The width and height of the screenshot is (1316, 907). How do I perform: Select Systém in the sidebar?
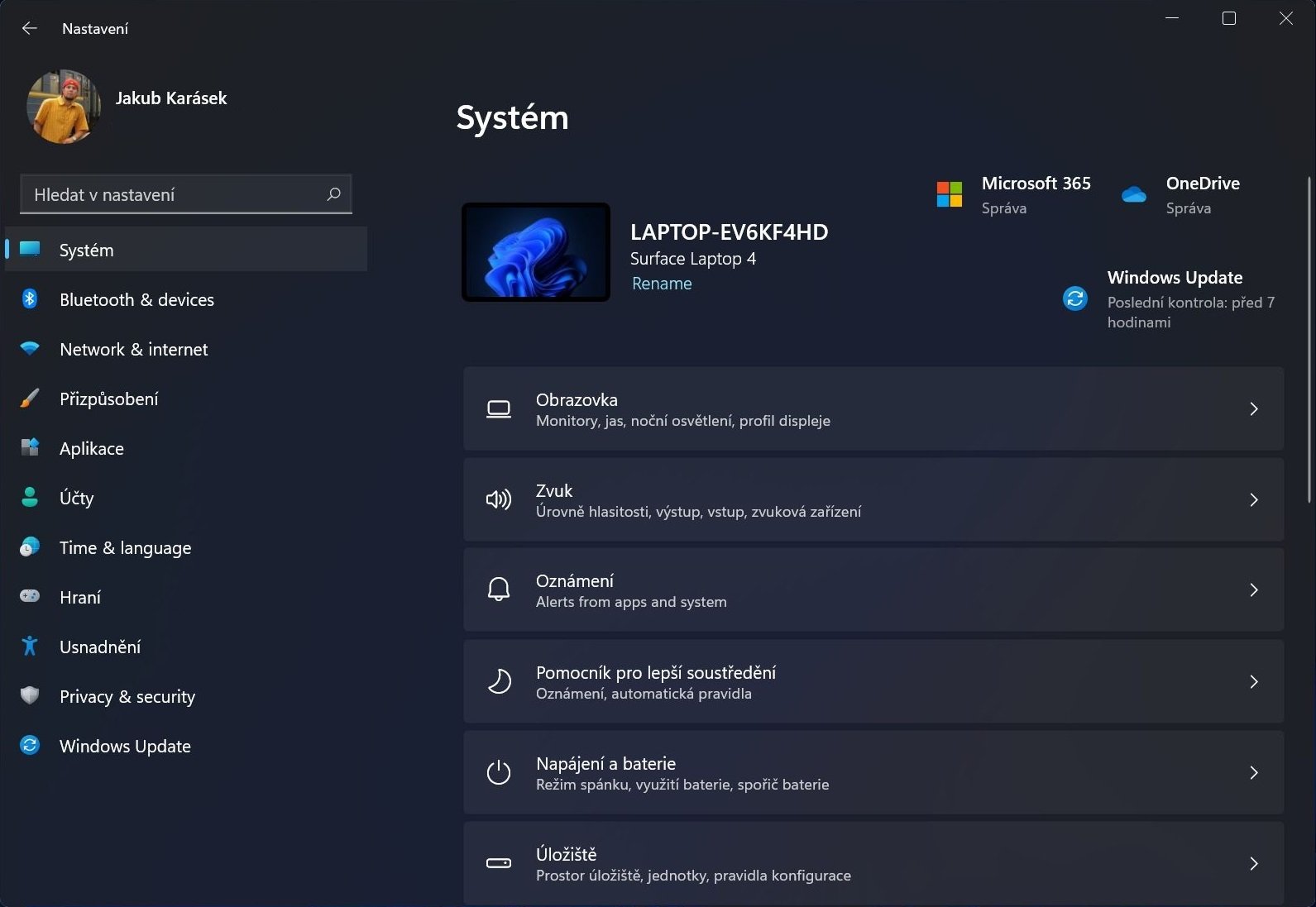pos(186,249)
